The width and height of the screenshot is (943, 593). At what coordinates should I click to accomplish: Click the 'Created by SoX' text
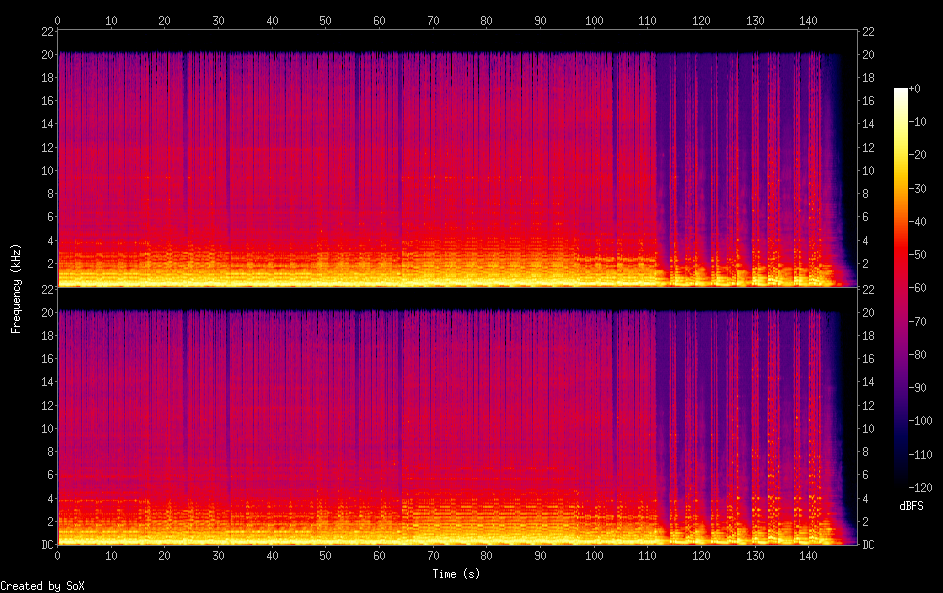point(42,586)
